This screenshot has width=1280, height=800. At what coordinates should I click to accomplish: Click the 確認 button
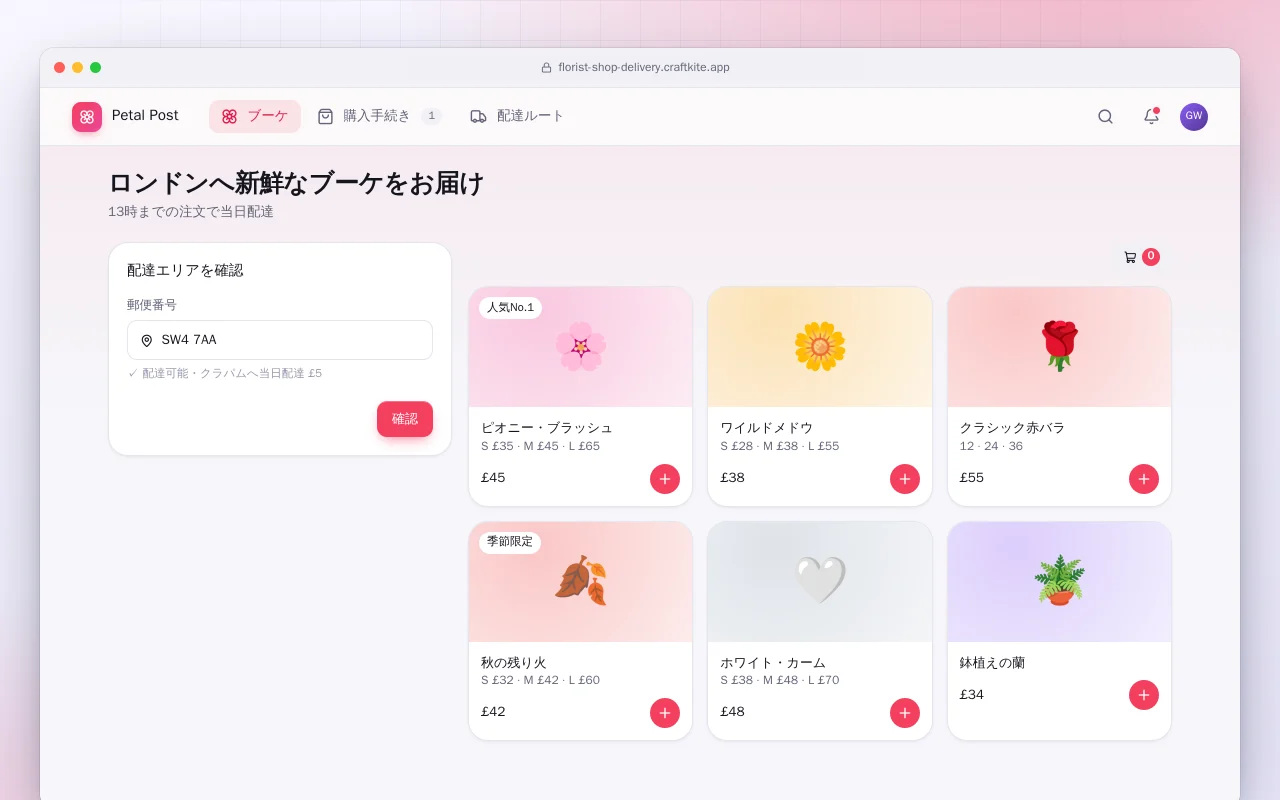(405, 419)
